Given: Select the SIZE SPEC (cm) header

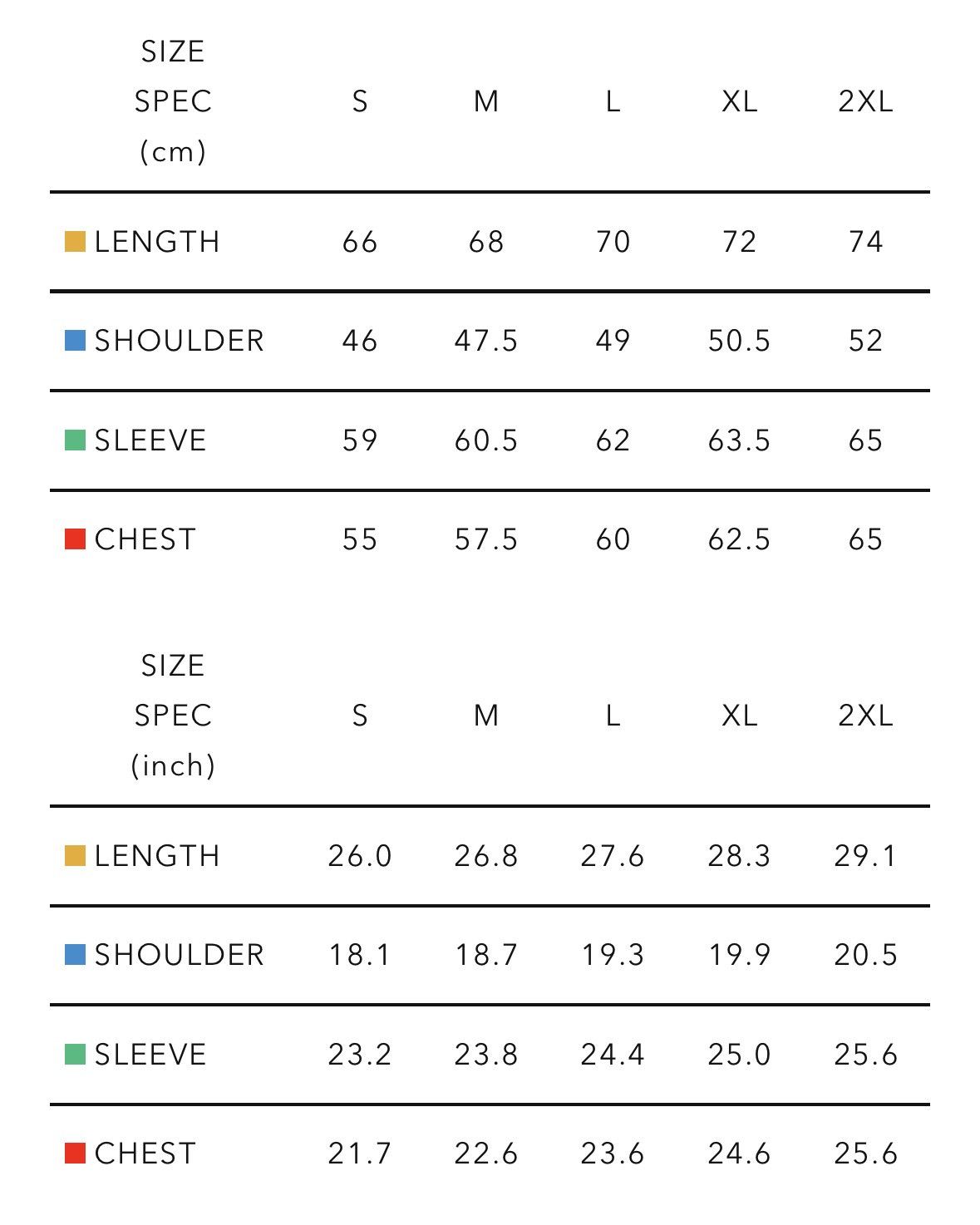Looking at the screenshot, I should tap(173, 101).
